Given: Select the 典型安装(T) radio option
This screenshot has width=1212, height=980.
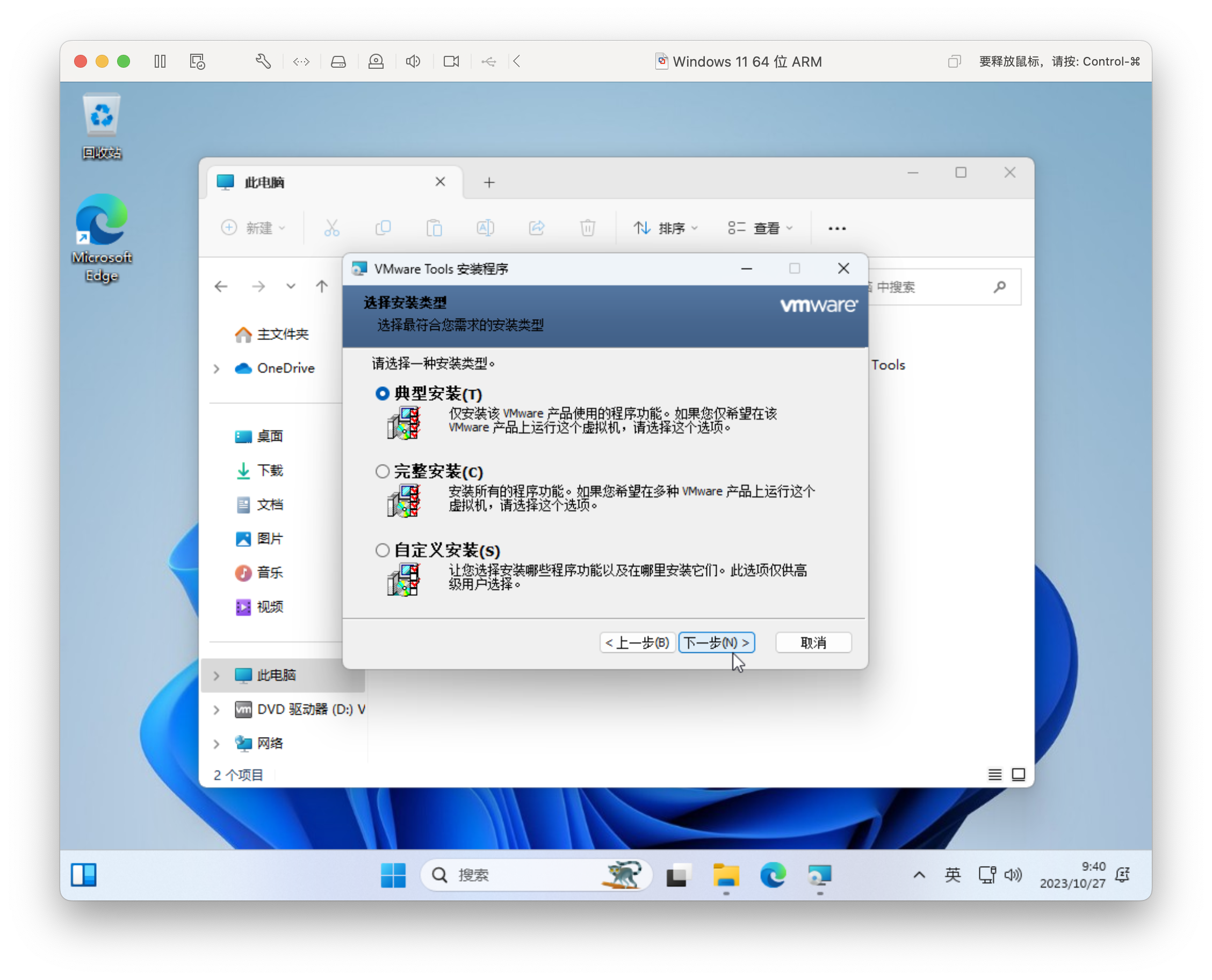Looking at the screenshot, I should 382,393.
